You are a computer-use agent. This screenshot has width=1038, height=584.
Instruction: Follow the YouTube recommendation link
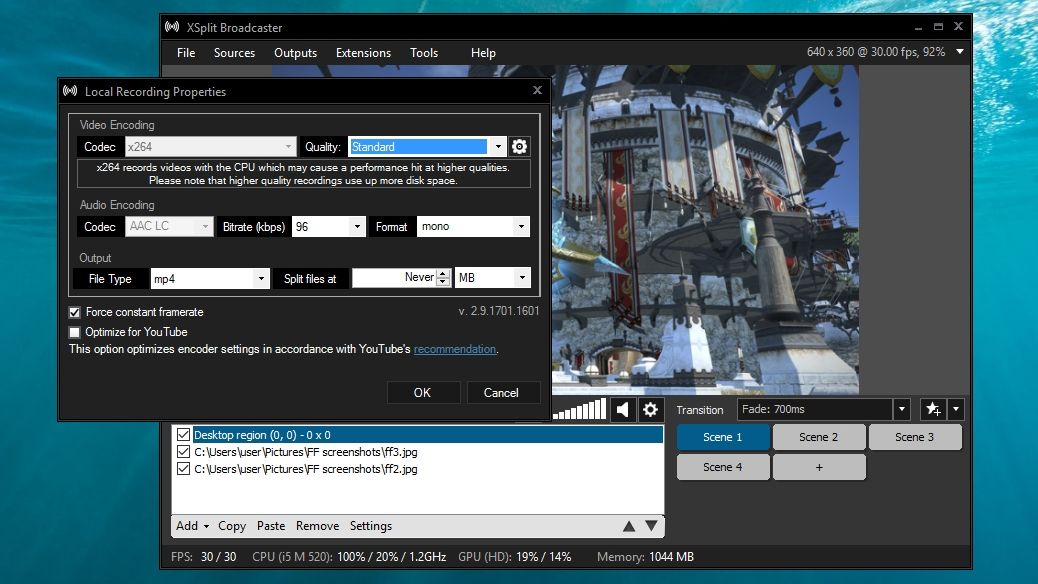455,349
